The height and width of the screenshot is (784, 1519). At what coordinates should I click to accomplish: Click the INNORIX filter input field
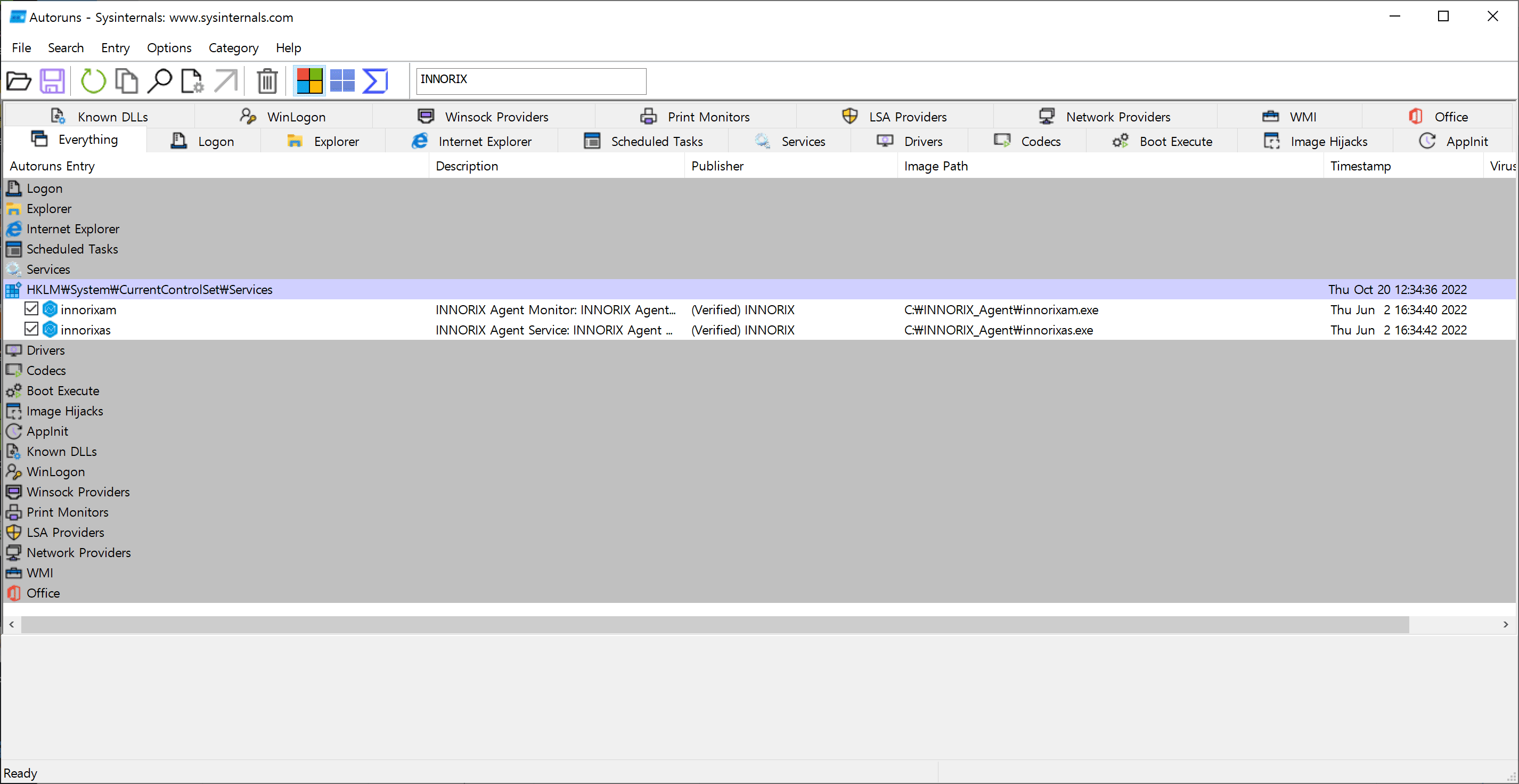click(x=530, y=81)
